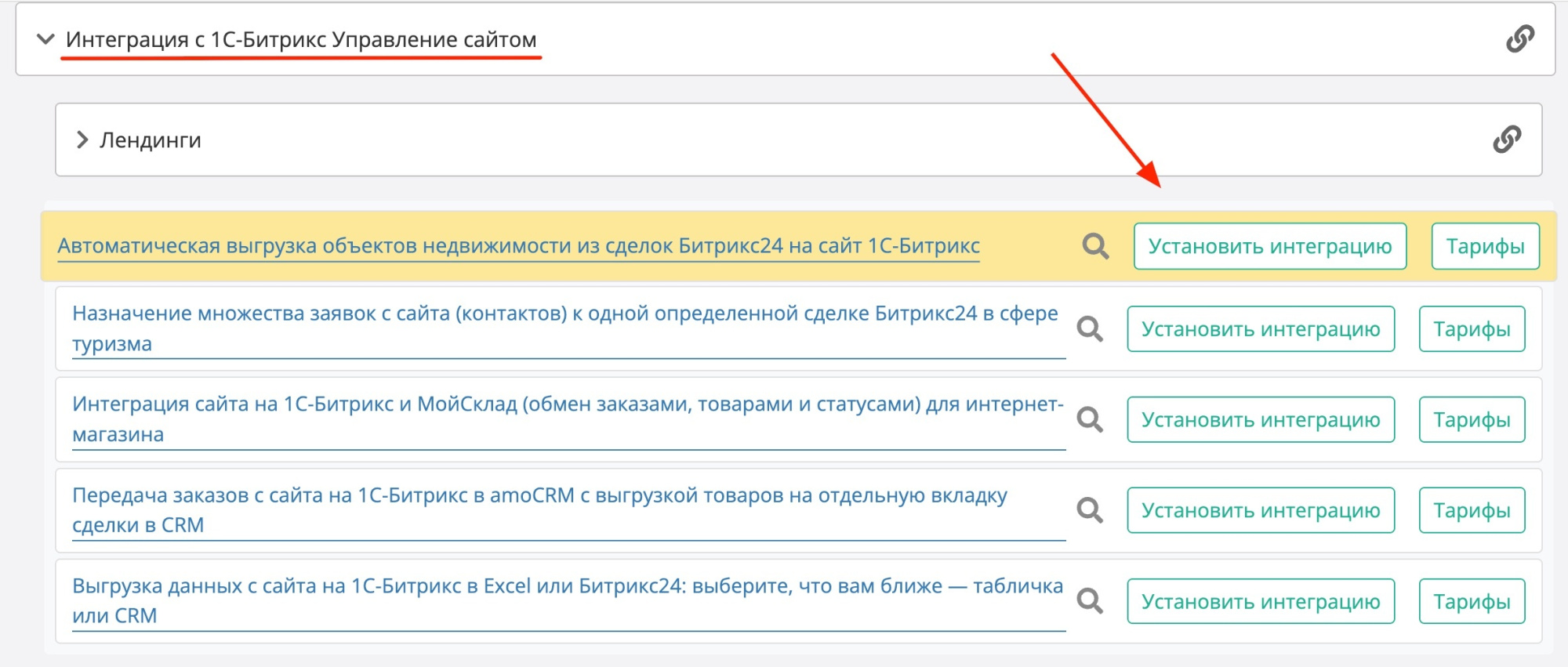Install integration for Excel export row

(1260, 601)
